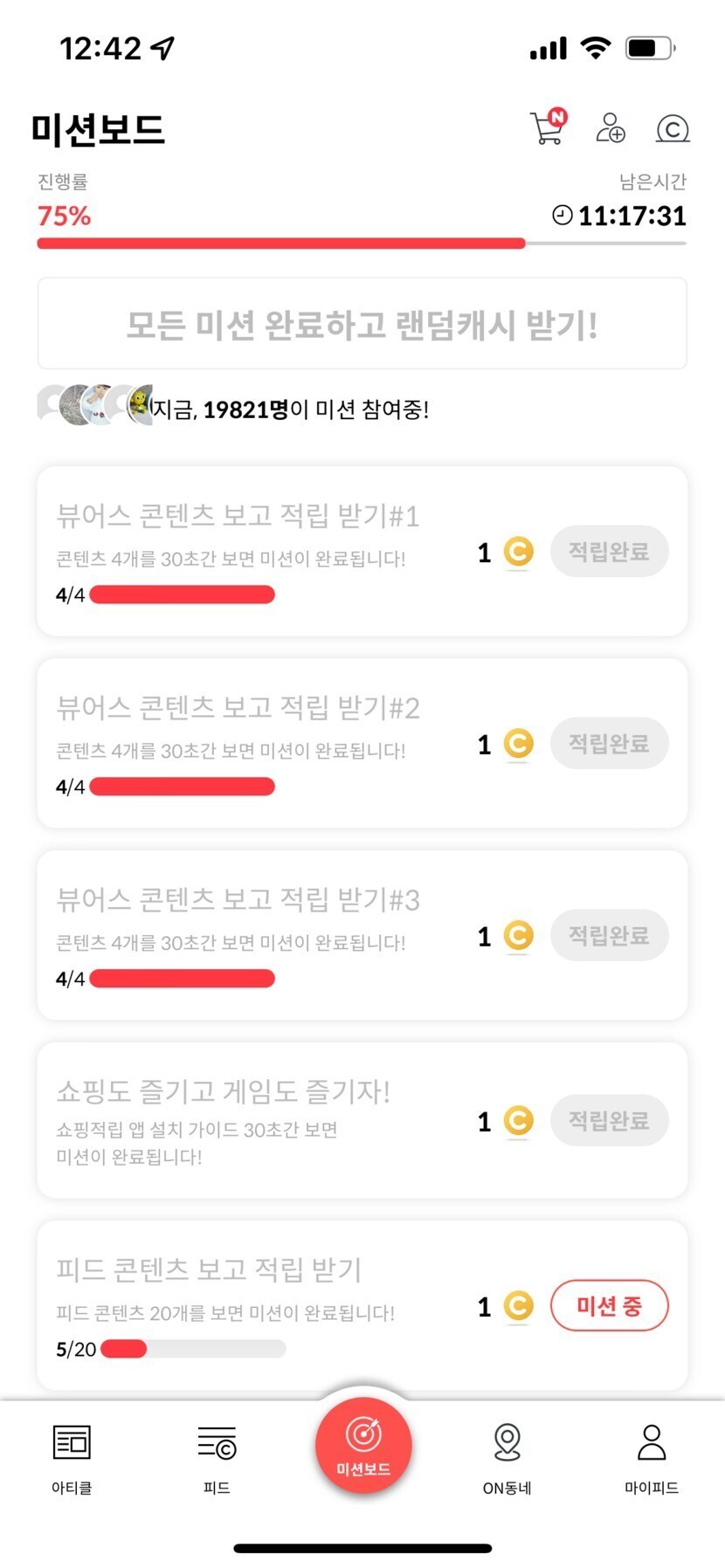Tap the participant avatars thumbnails
Viewport: 725px width, 1568px height.
point(94,405)
